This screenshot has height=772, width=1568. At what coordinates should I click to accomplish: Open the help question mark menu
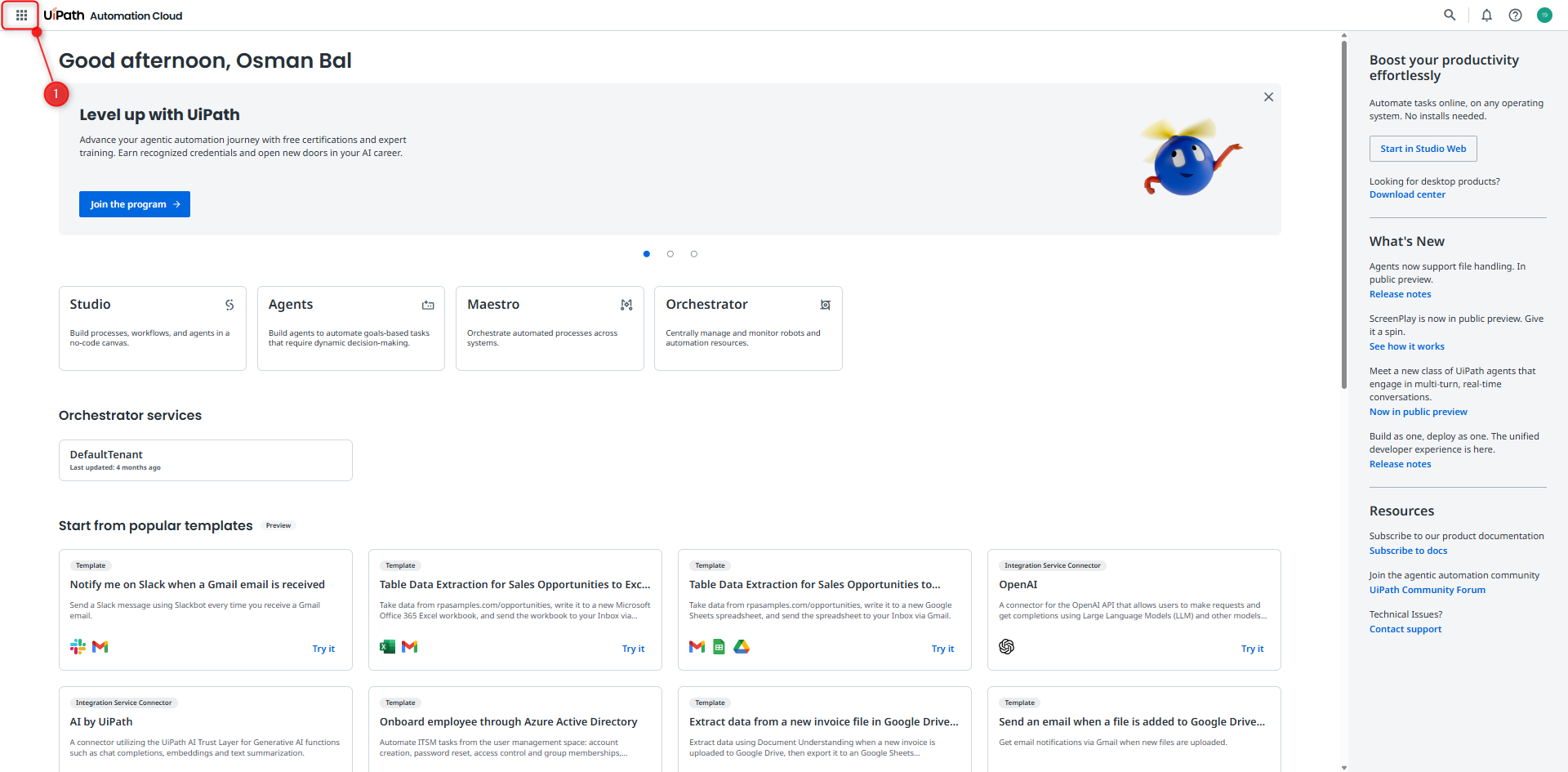(1515, 16)
